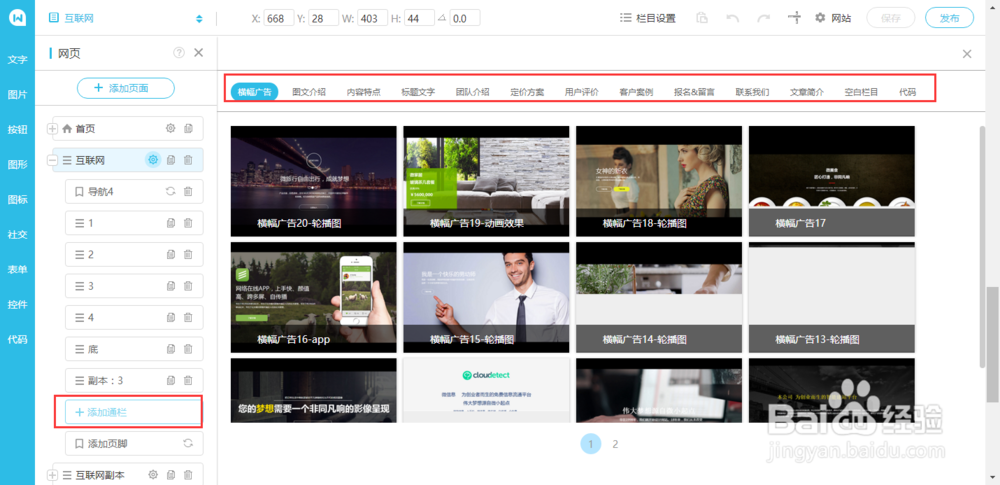Open the 表单 tool in left sidebar

(17, 269)
